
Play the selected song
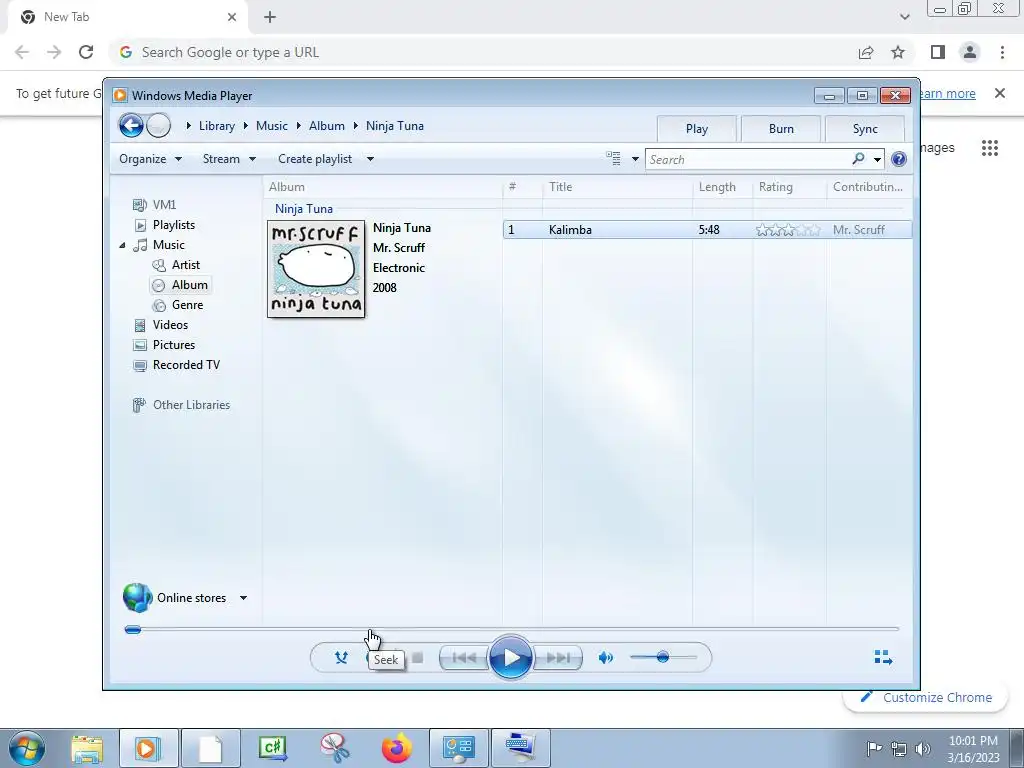click(510, 658)
